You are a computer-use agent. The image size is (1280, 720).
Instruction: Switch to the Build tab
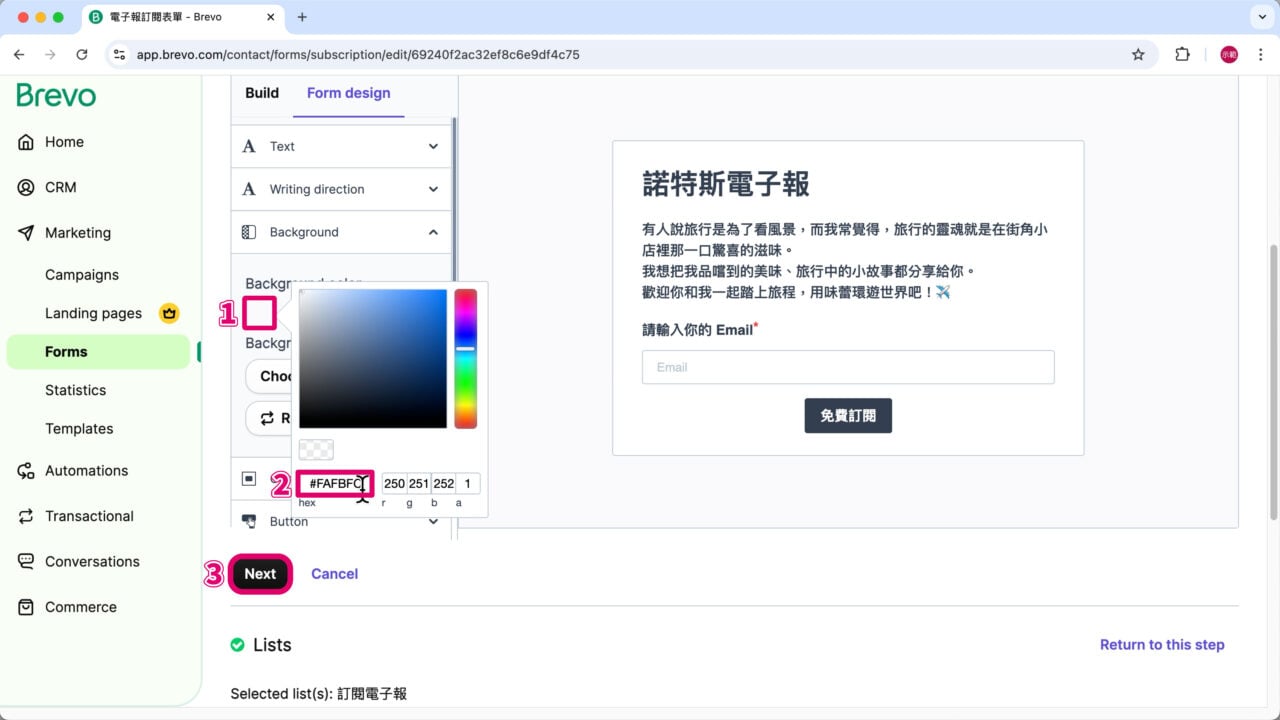[x=261, y=93]
